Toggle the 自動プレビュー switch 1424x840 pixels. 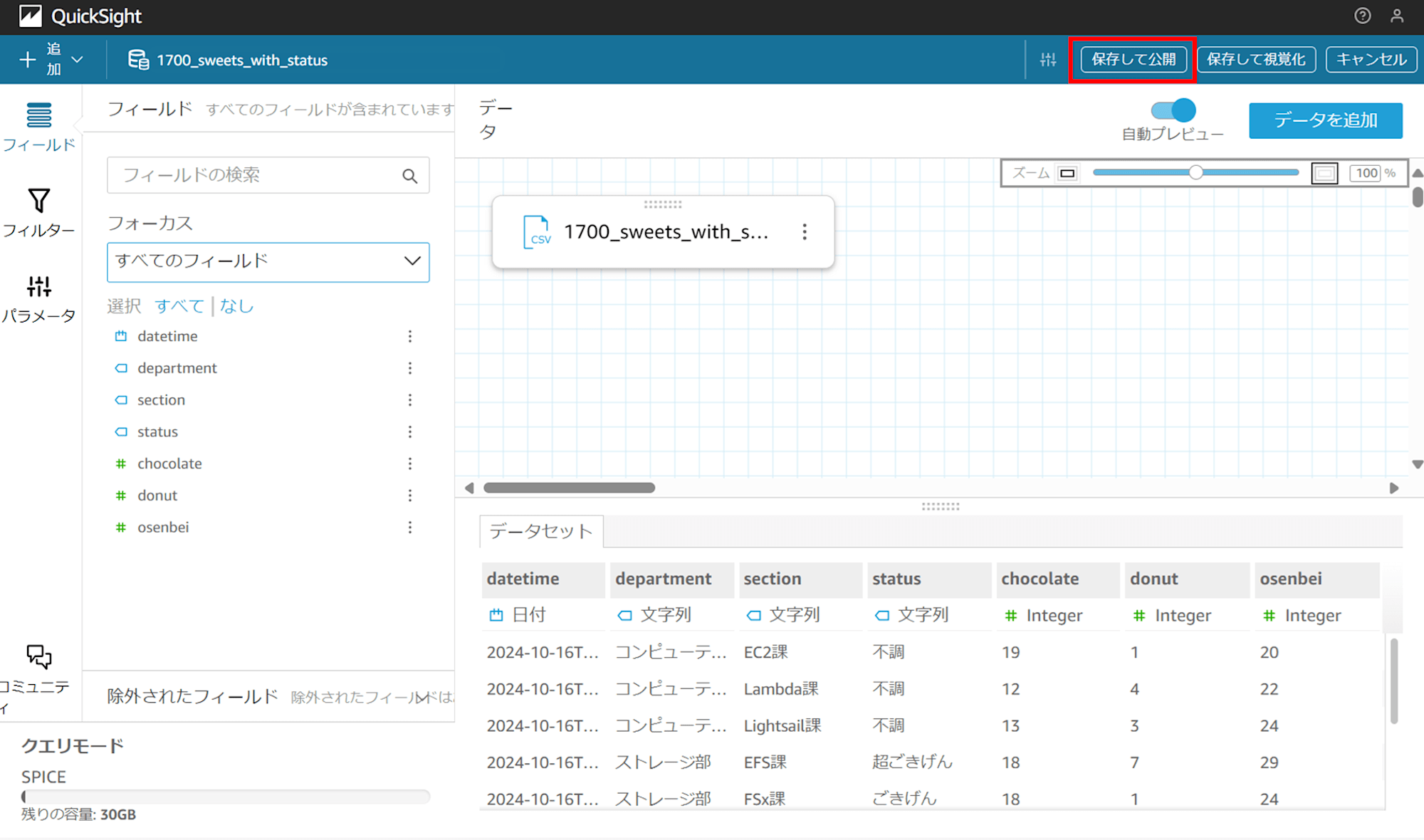pos(1173,110)
